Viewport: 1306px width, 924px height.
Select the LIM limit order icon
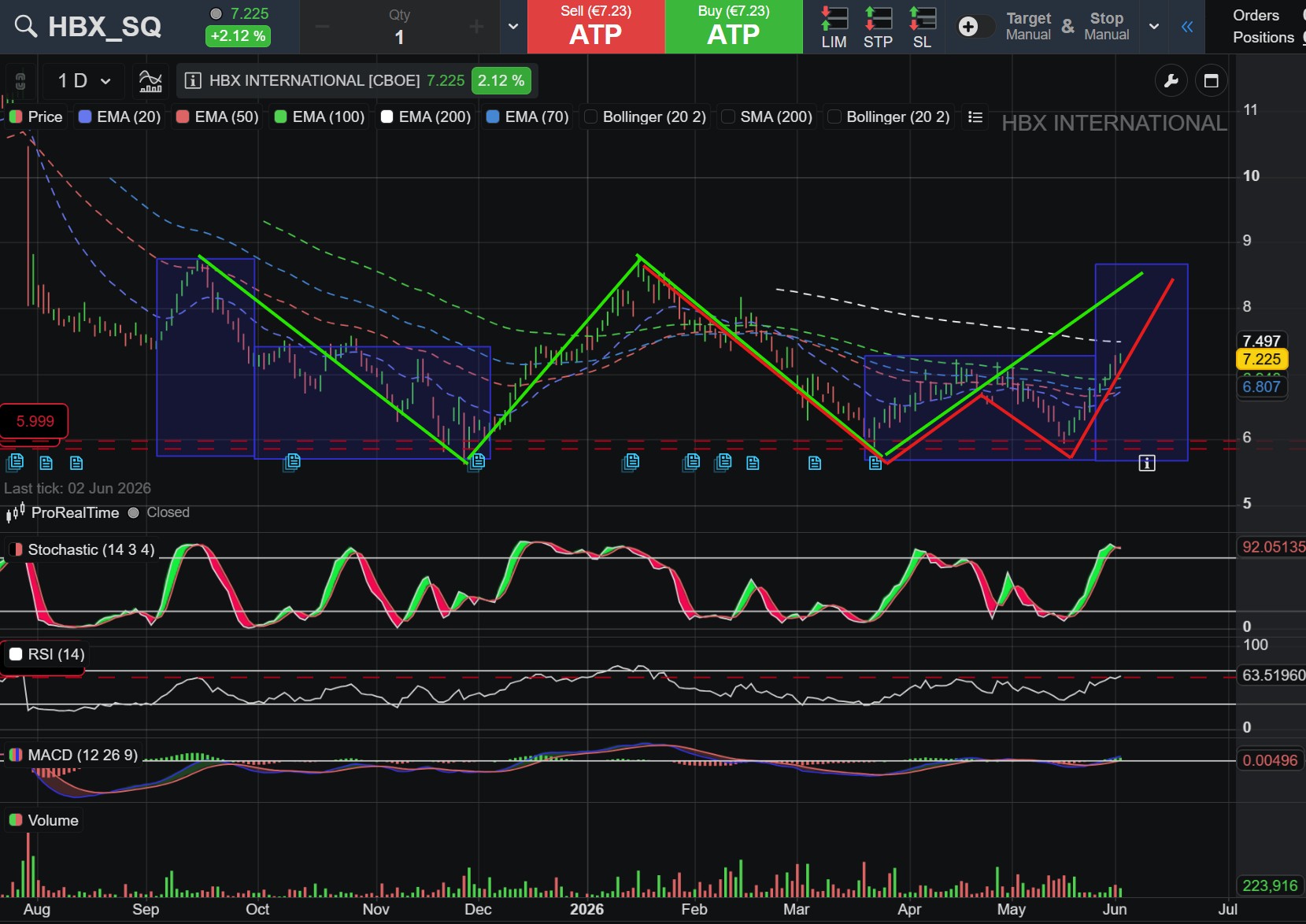tap(834, 28)
